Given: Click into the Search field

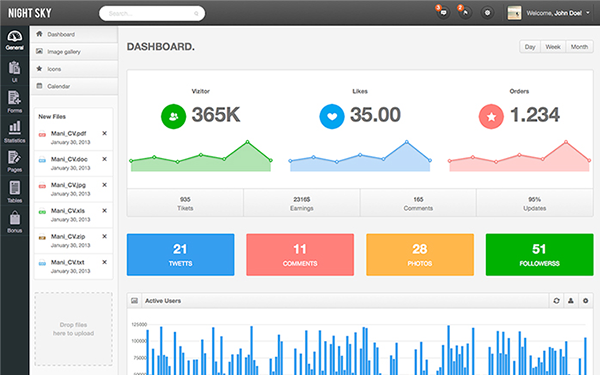Looking at the screenshot, I should 152,13.
